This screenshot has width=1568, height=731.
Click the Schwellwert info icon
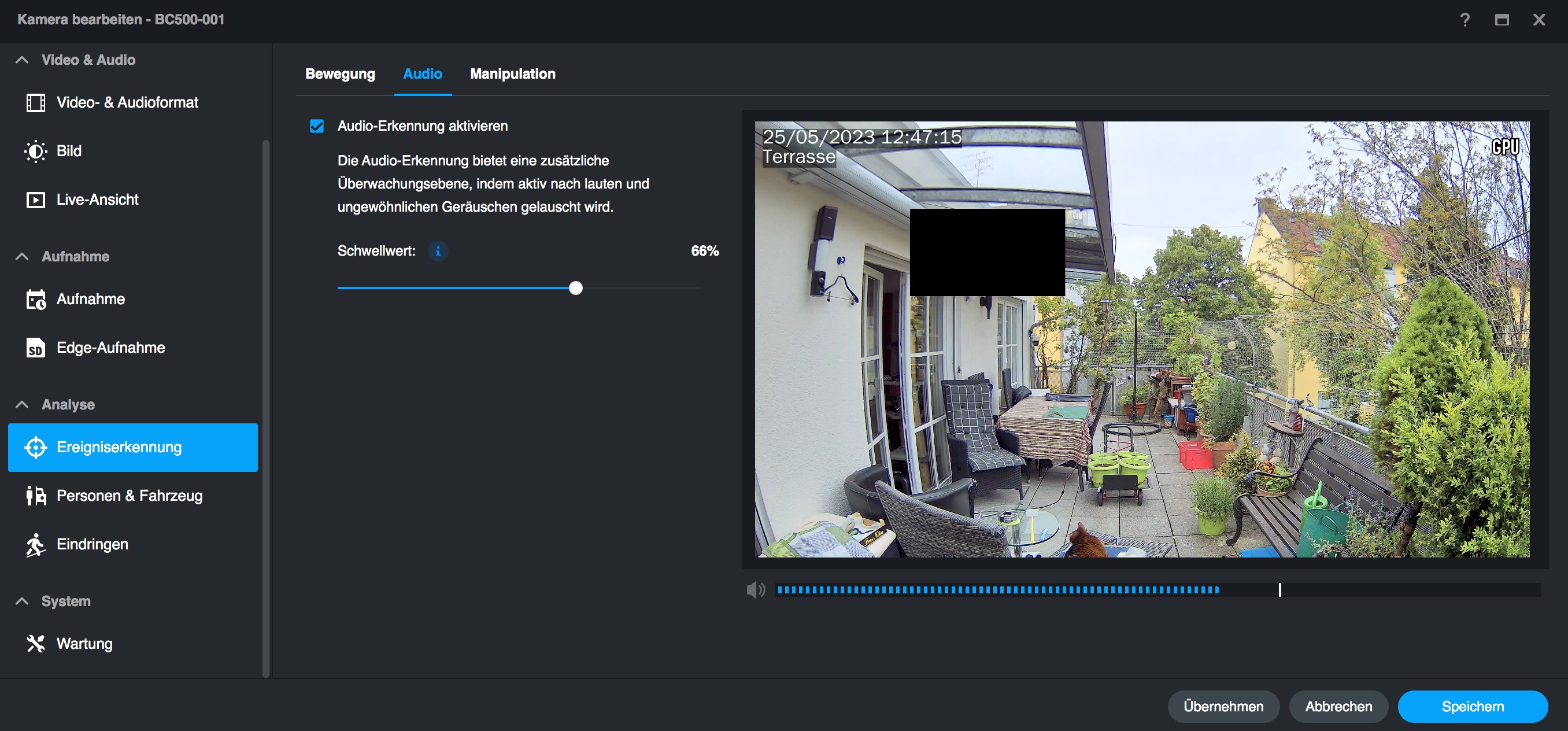pyautogui.click(x=438, y=251)
